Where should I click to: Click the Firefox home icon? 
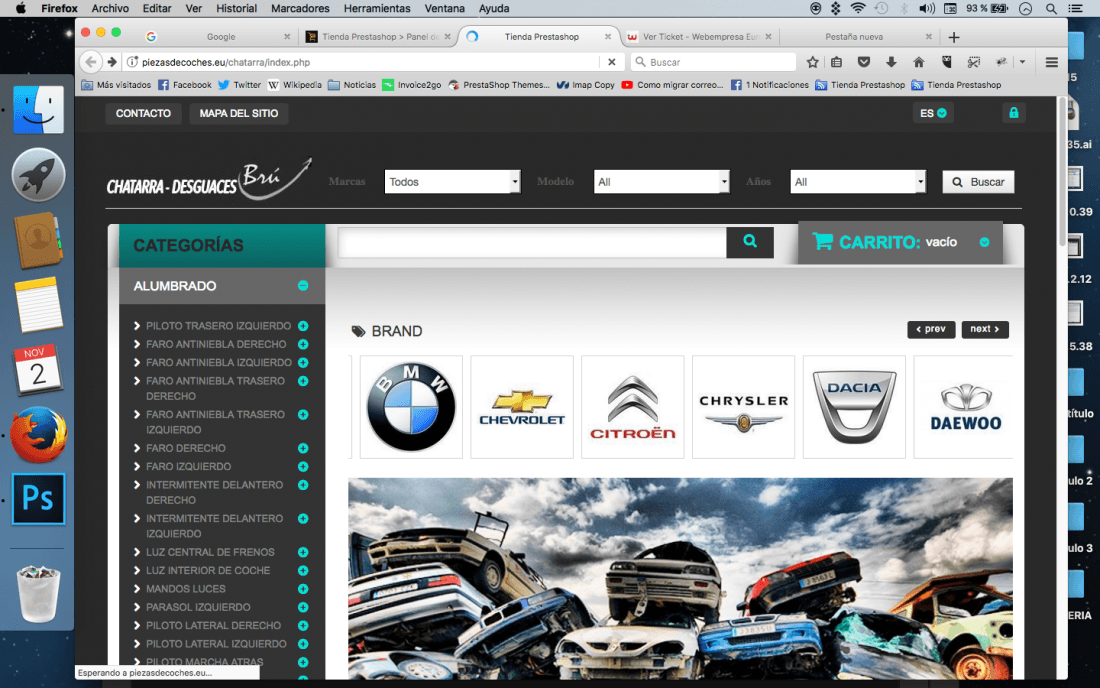tap(918, 62)
